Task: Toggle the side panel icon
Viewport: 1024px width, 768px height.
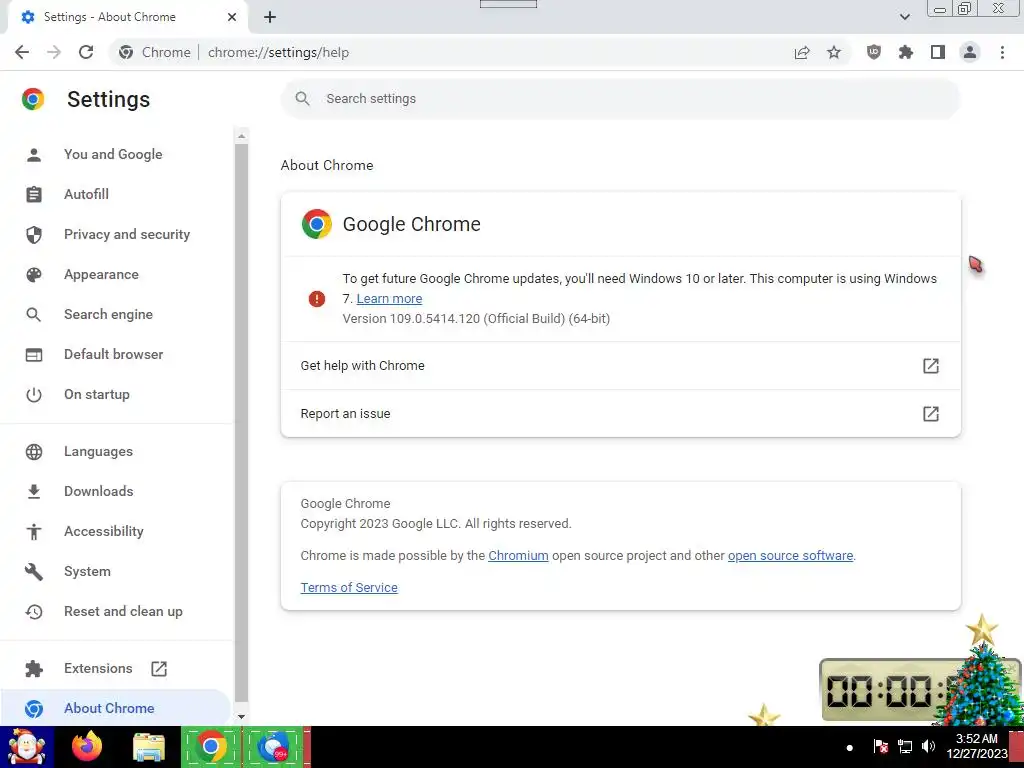Action: tap(938, 52)
